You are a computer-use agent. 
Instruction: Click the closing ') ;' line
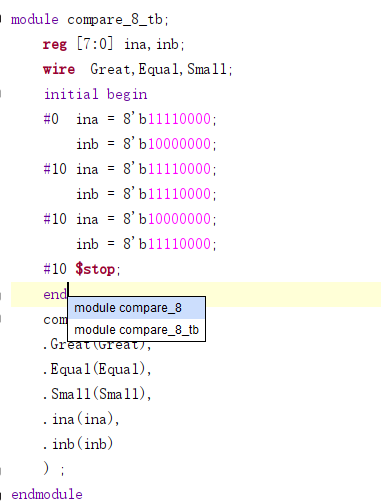(54, 469)
